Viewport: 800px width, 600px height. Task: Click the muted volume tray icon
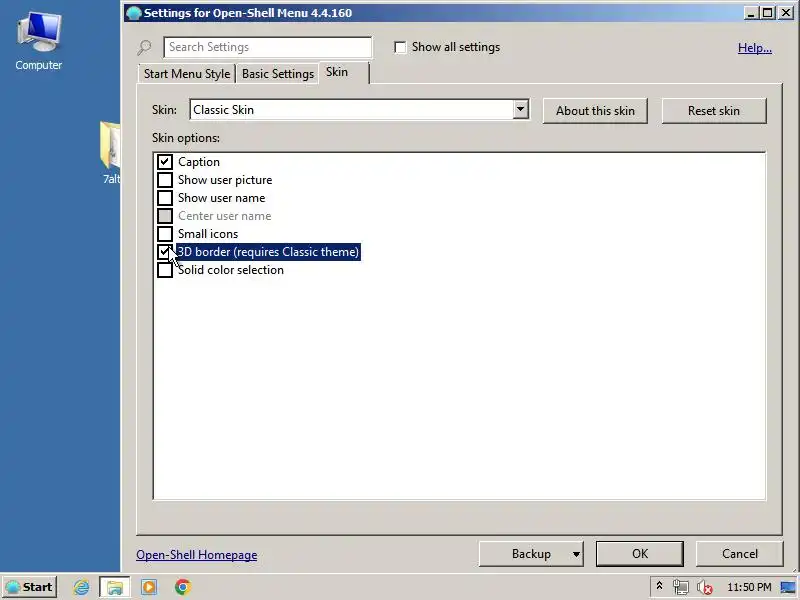705,588
